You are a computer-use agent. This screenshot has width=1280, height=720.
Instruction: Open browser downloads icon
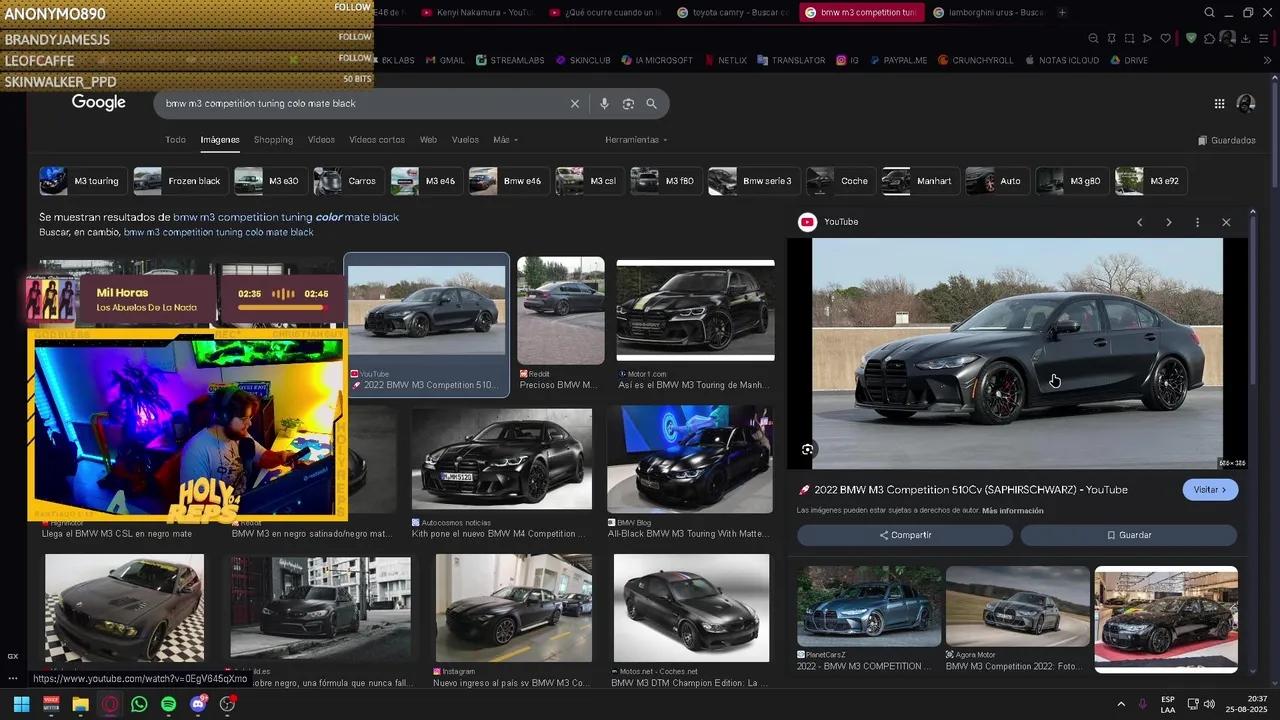point(1246,38)
